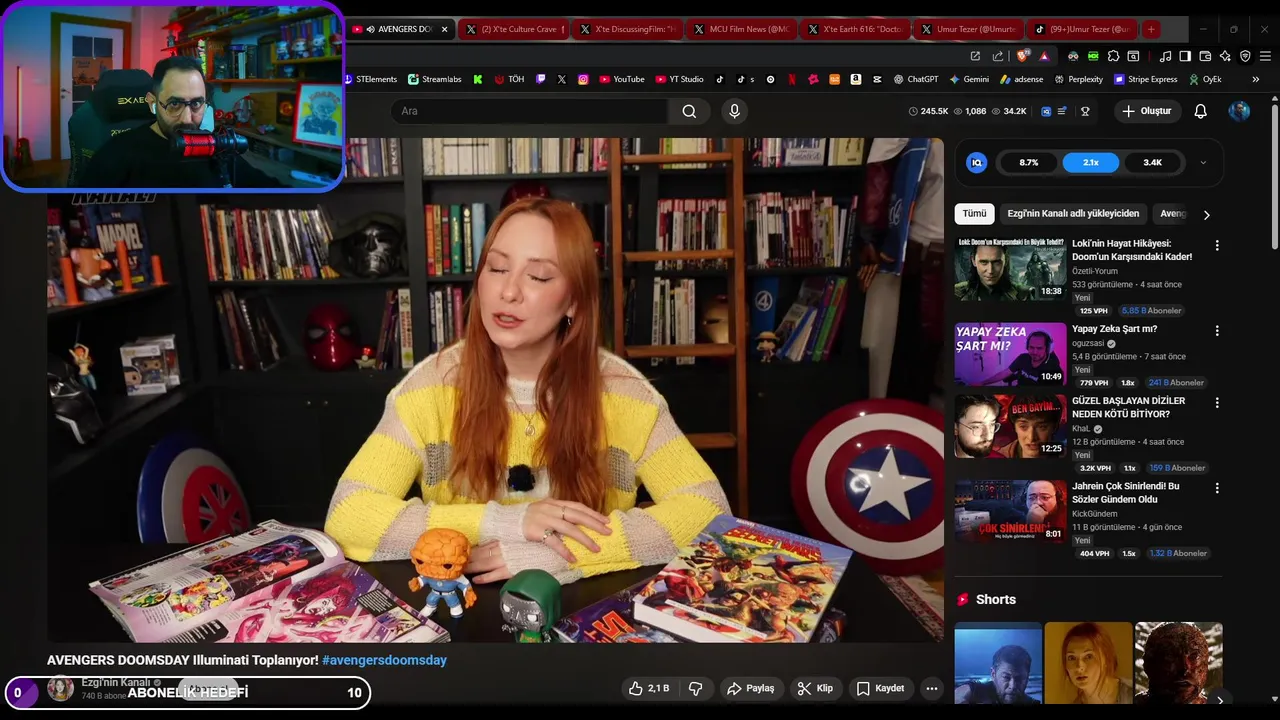Open the three-dot menu for Jahrein Çok Sinirlendi
The width and height of the screenshot is (1280, 720).
click(1217, 488)
